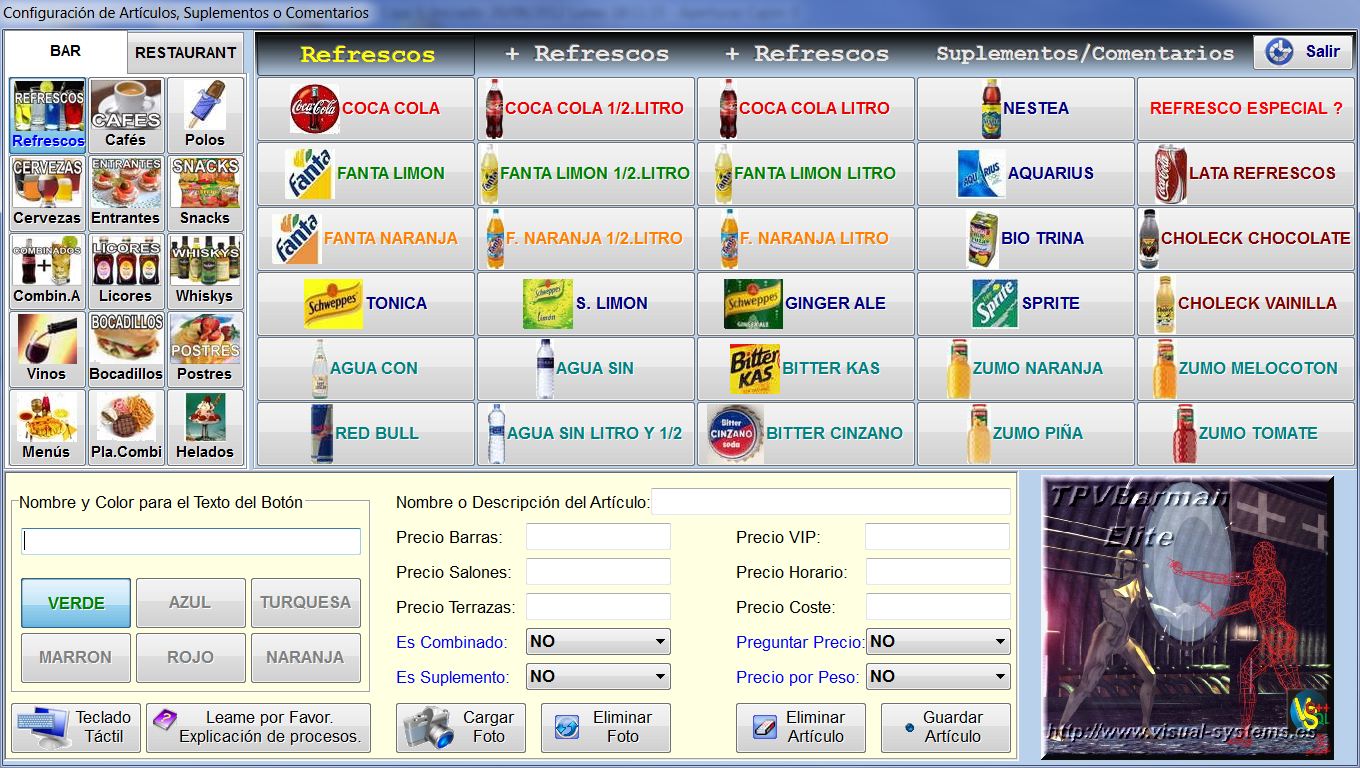
Task: Open the Precio por Peso dropdown
Action: [938, 677]
